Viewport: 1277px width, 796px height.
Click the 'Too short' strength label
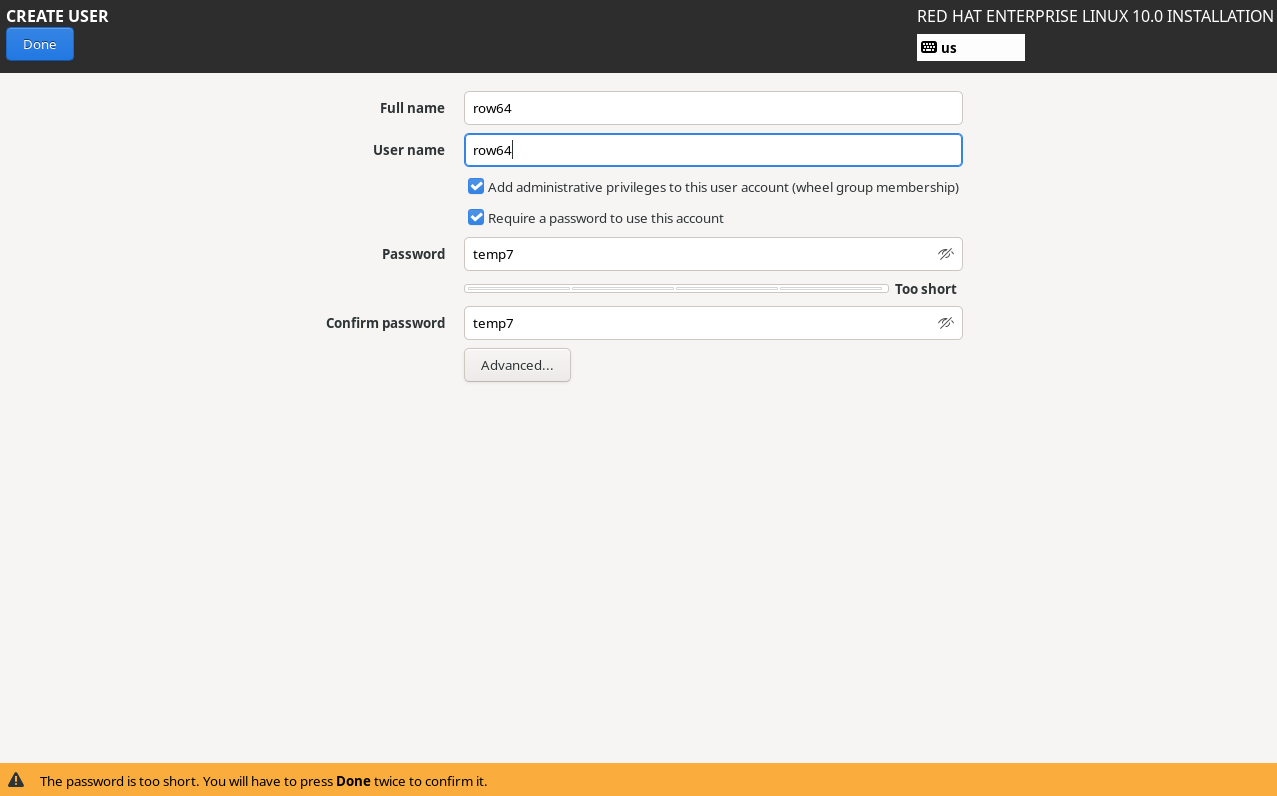925,289
